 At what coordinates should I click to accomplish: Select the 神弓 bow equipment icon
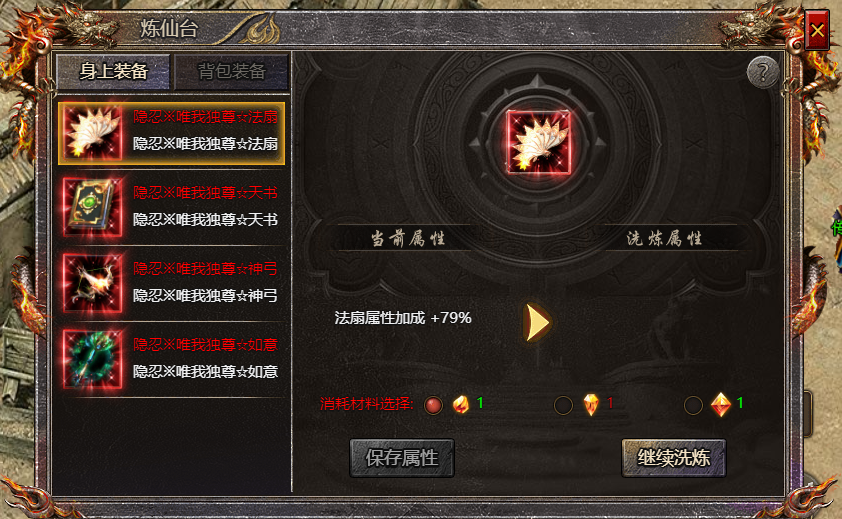coord(92,283)
